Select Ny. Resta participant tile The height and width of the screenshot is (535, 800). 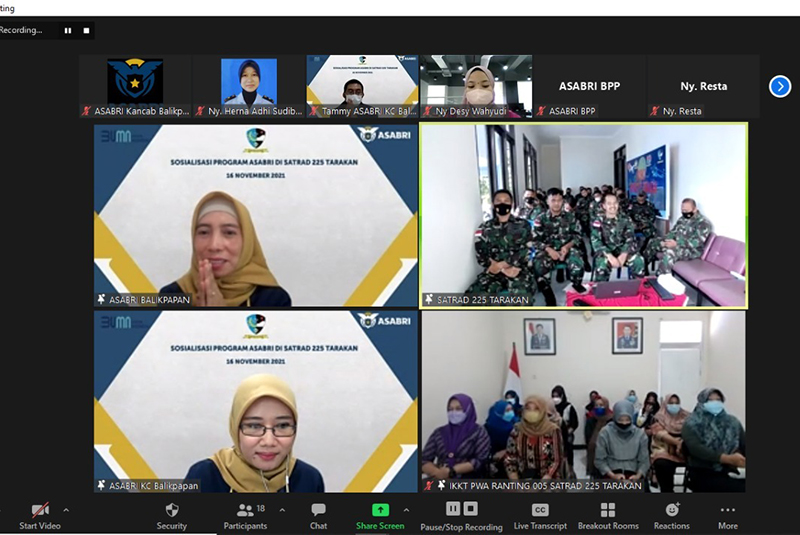coord(704,86)
